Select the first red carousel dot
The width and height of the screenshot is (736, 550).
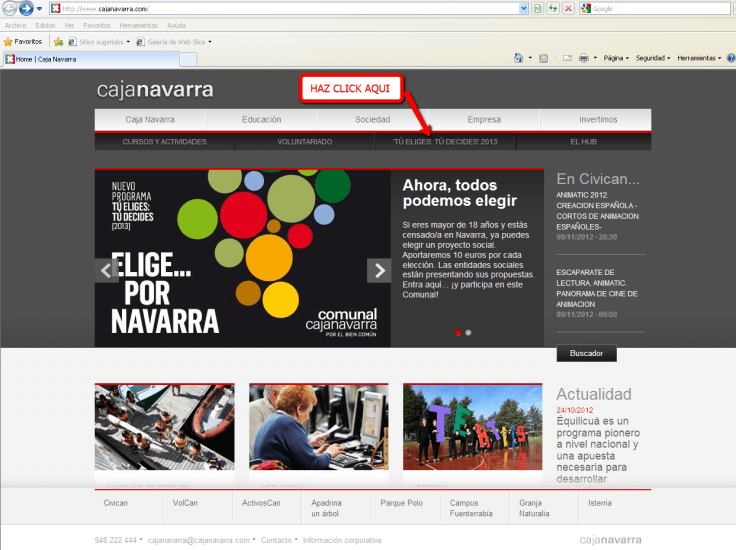pos(458,332)
